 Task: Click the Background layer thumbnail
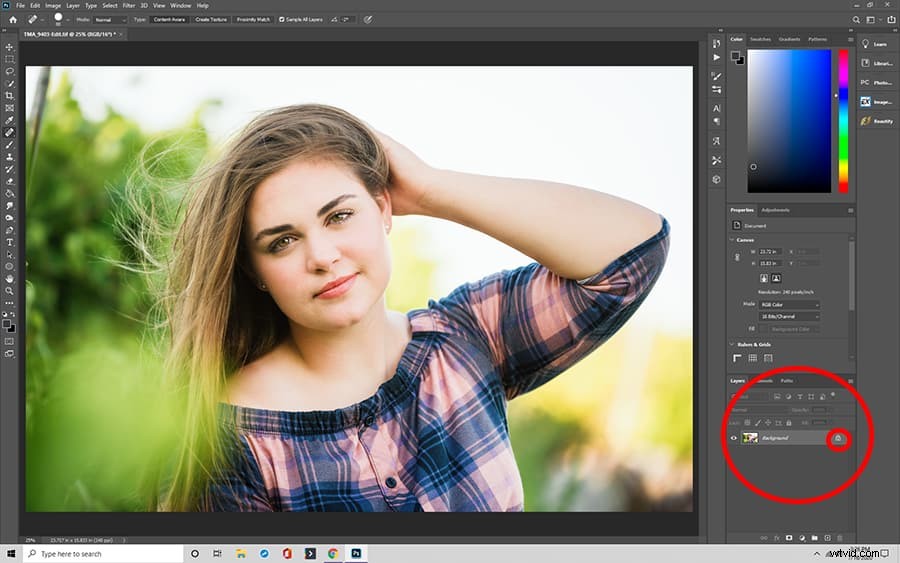(750, 438)
